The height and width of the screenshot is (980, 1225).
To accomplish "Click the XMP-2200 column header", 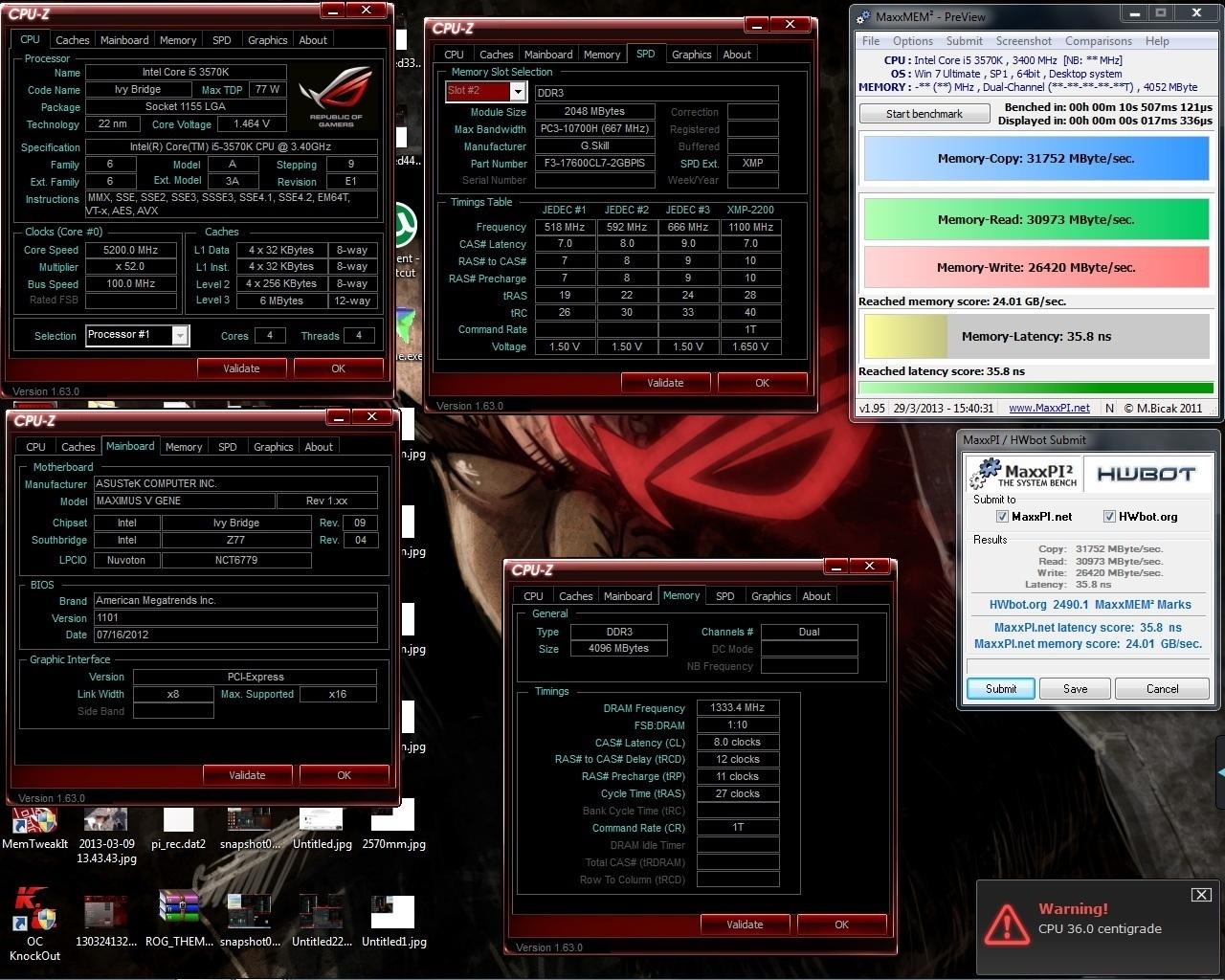I will [750, 211].
